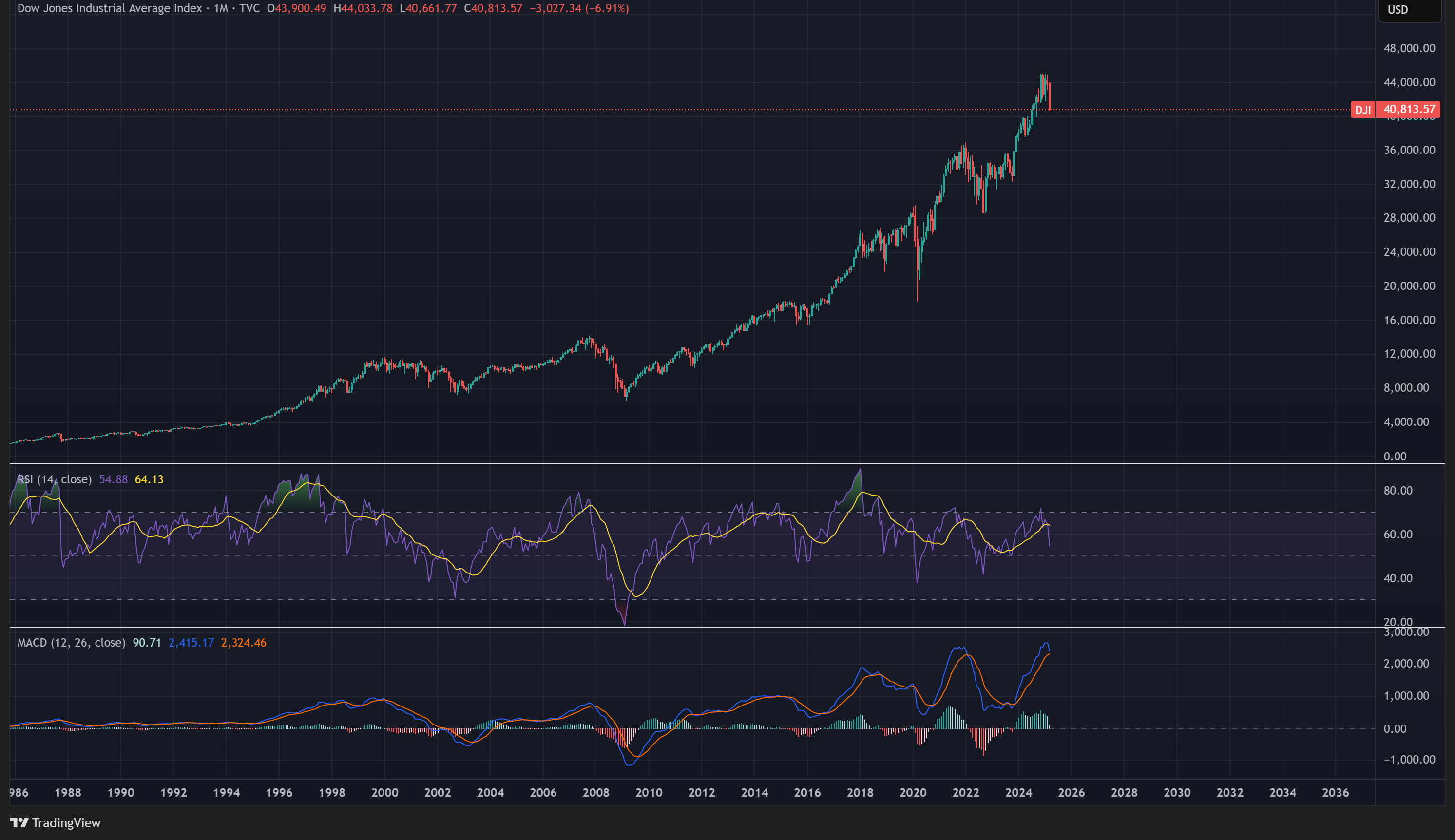Click the 2008 label on the time axis
This screenshot has height=840, width=1455.
(x=596, y=793)
